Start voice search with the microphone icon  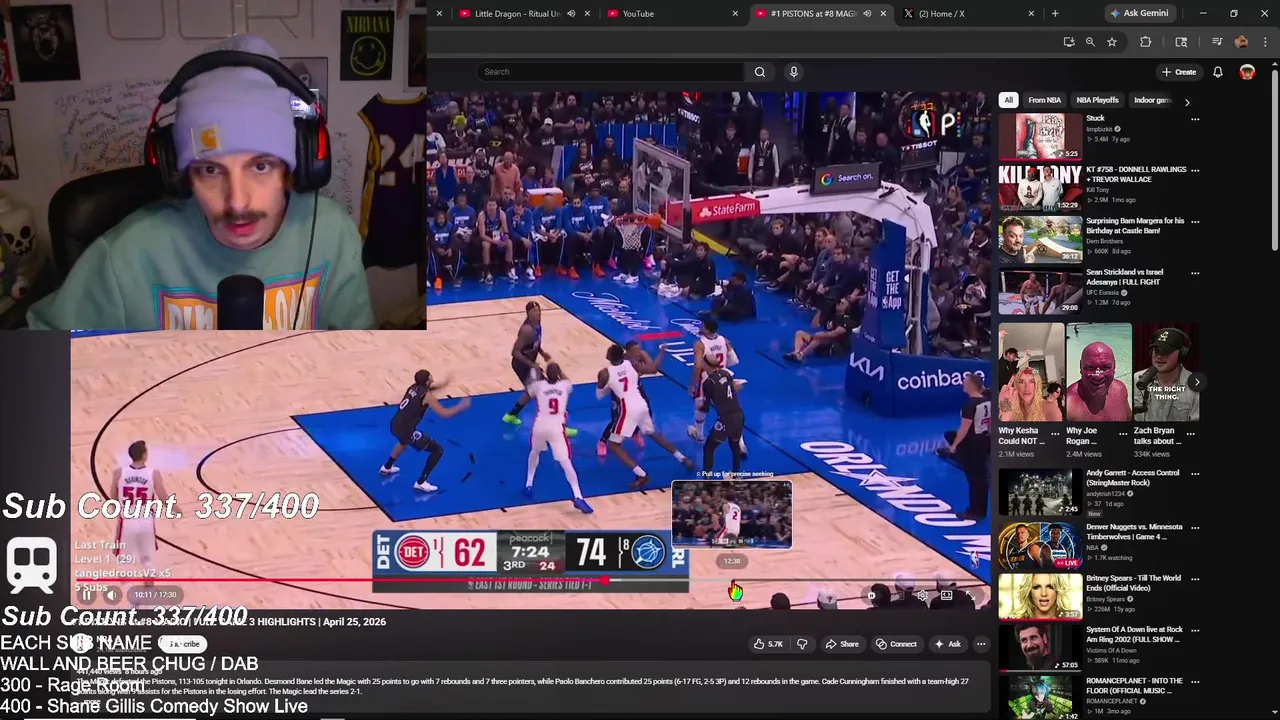point(794,72)
